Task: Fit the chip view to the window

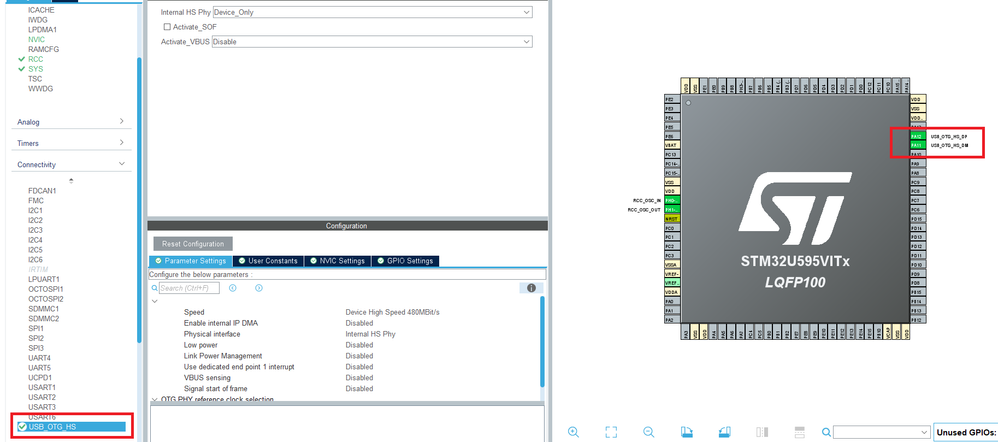Action: click(611, 432)
